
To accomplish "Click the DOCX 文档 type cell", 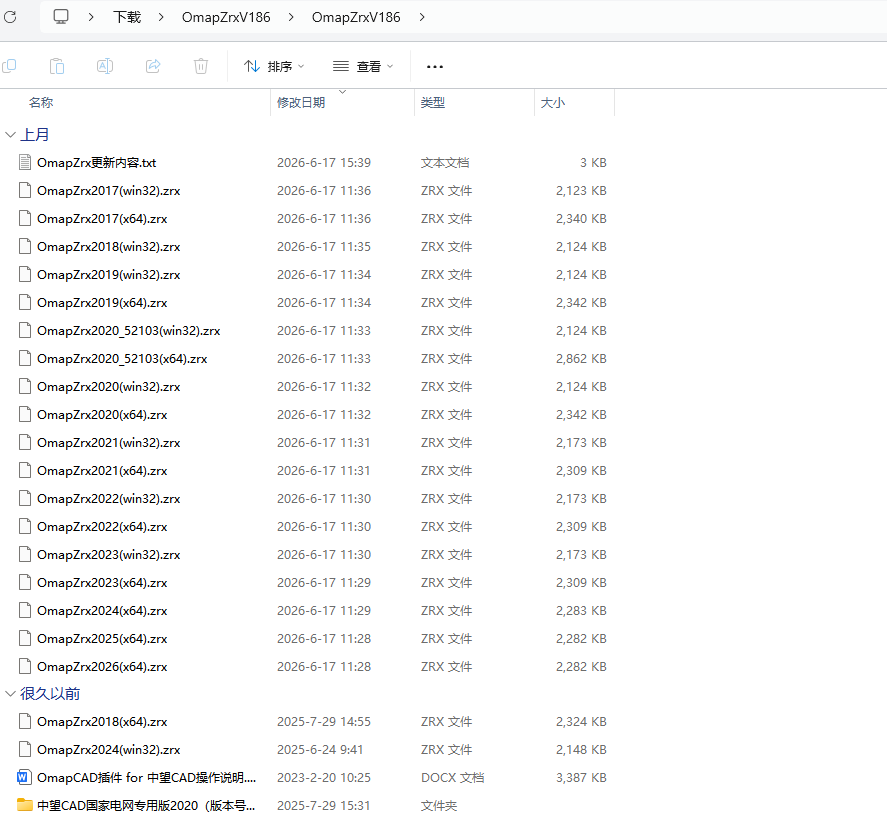I will [453, 777].
